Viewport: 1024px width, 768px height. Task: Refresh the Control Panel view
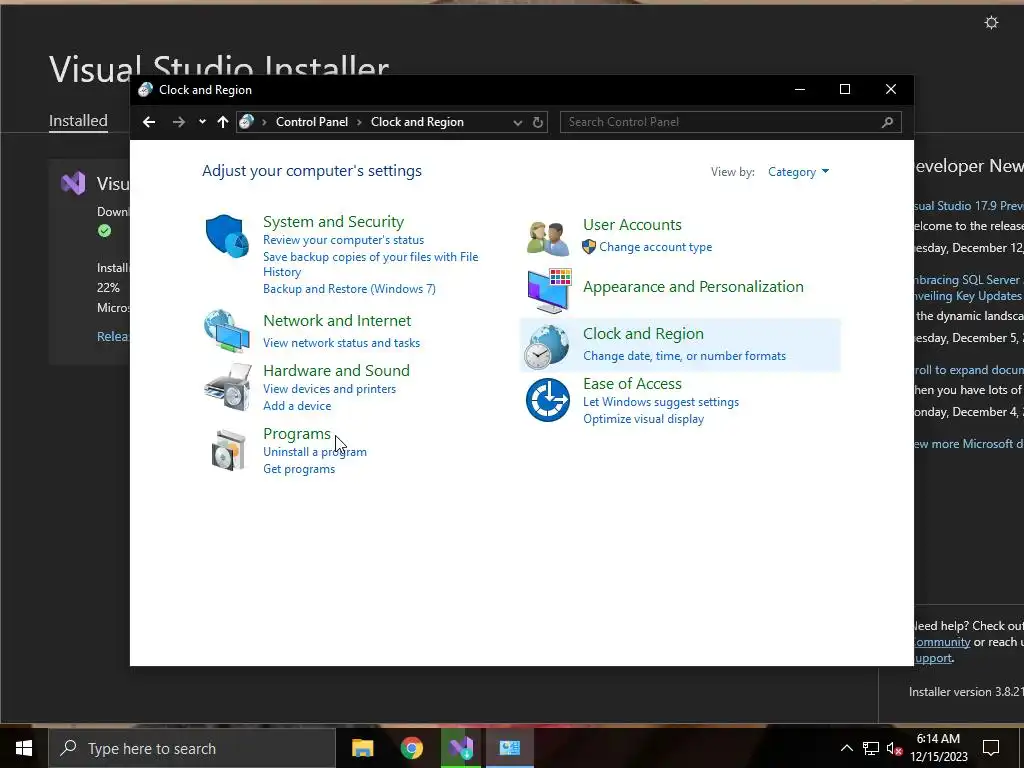[x=537, y=122]
